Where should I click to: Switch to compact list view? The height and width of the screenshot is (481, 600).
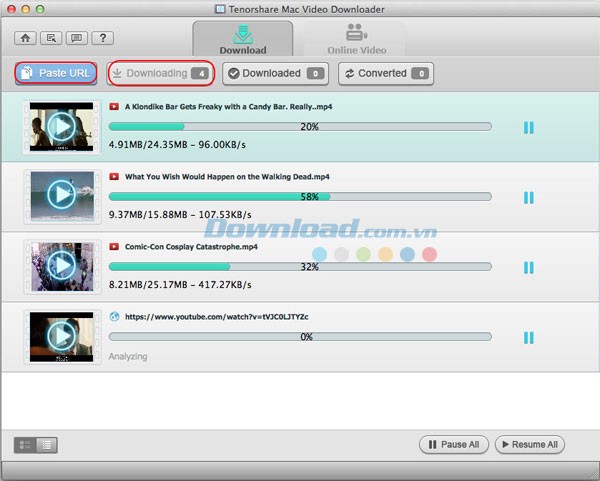47,445
